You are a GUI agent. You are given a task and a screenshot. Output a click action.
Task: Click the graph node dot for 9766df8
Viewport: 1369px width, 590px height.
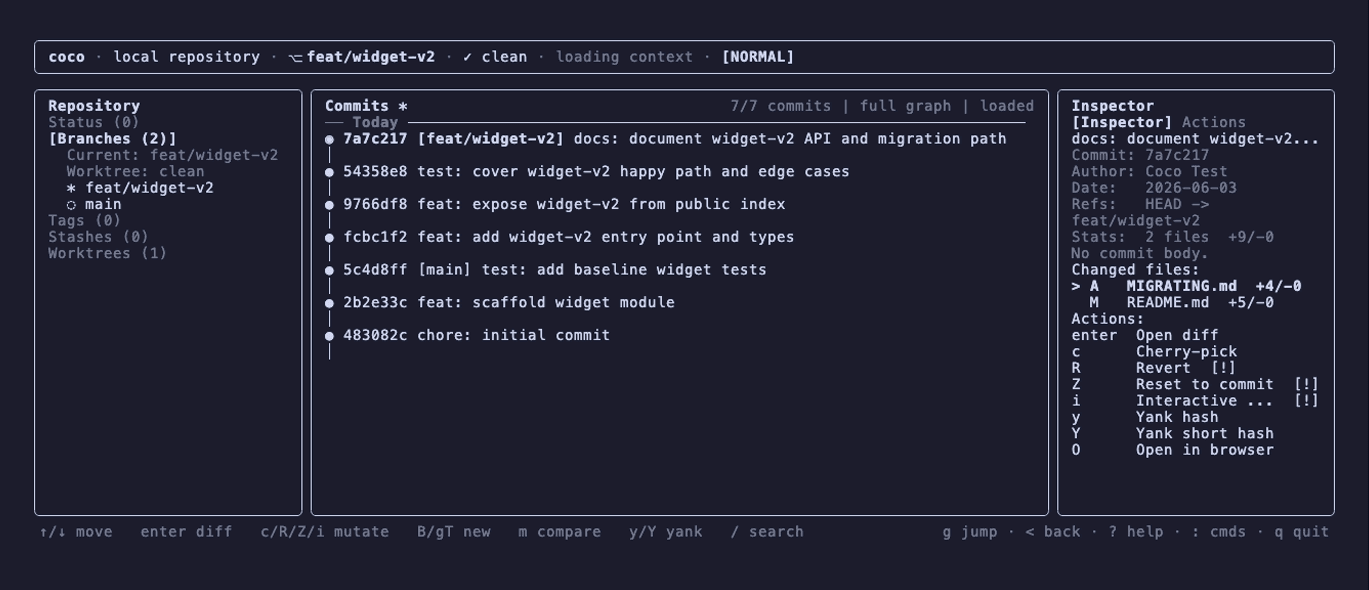coord(329,204)
